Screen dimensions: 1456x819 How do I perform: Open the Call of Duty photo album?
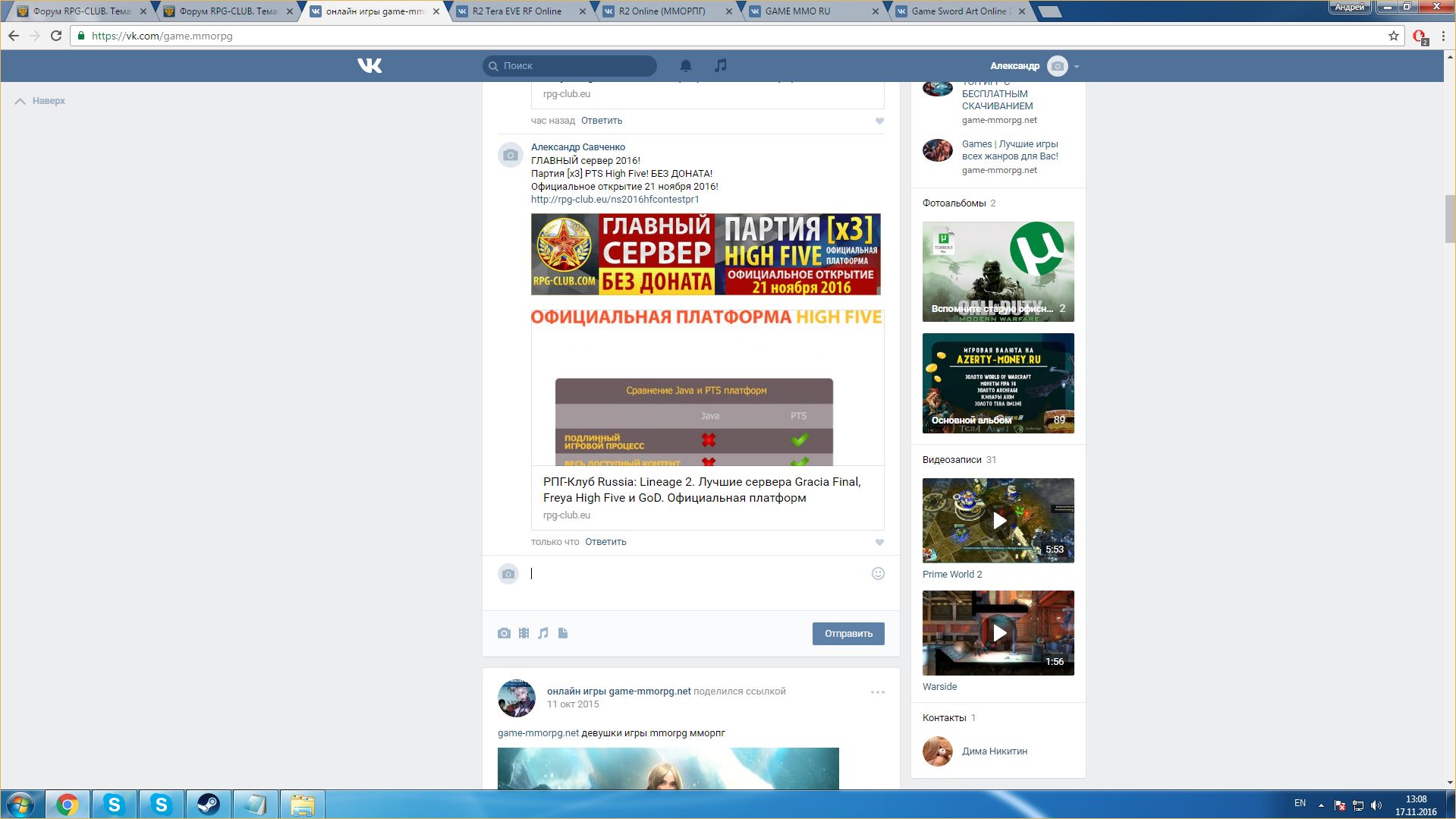998,272
